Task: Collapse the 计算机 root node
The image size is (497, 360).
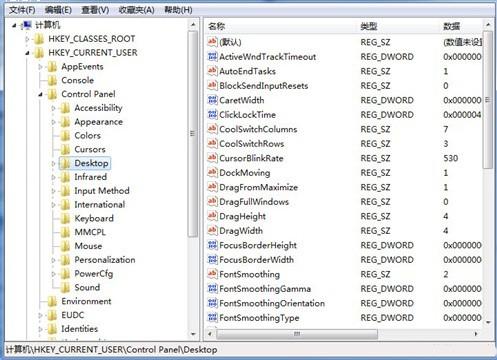Action: tap(14, 25)
